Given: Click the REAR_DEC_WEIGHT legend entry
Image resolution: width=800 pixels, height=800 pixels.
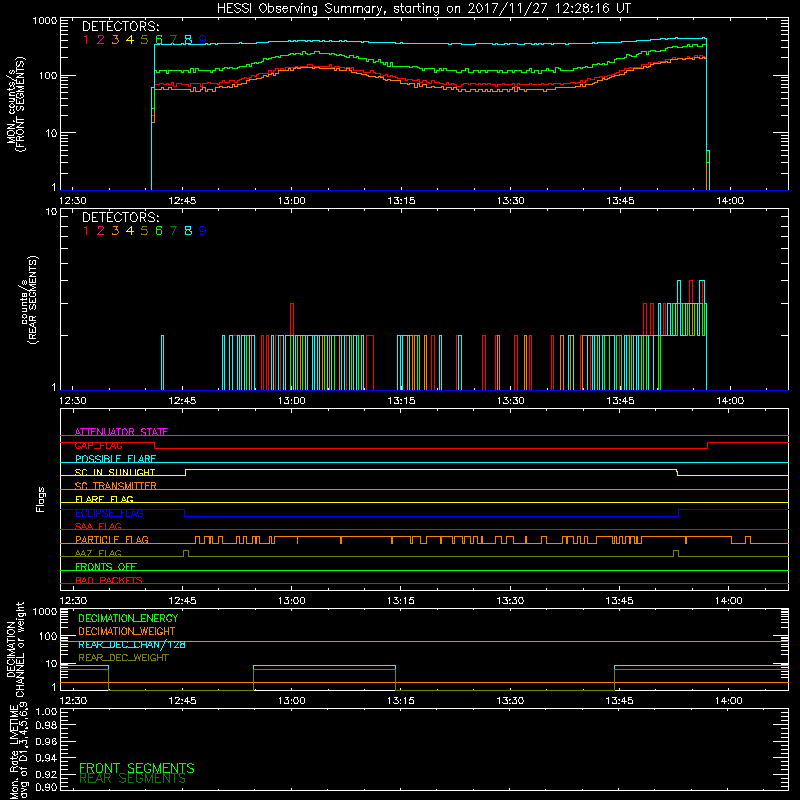Looking at the screenshot, I should click(123, 658).
